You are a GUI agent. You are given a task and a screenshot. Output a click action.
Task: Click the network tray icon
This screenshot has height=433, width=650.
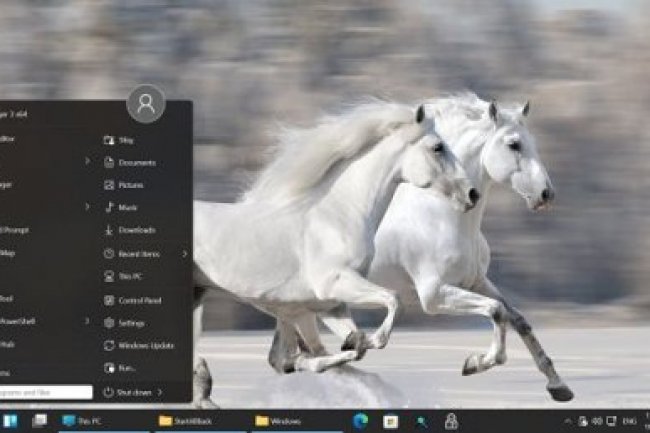point(583,421)
